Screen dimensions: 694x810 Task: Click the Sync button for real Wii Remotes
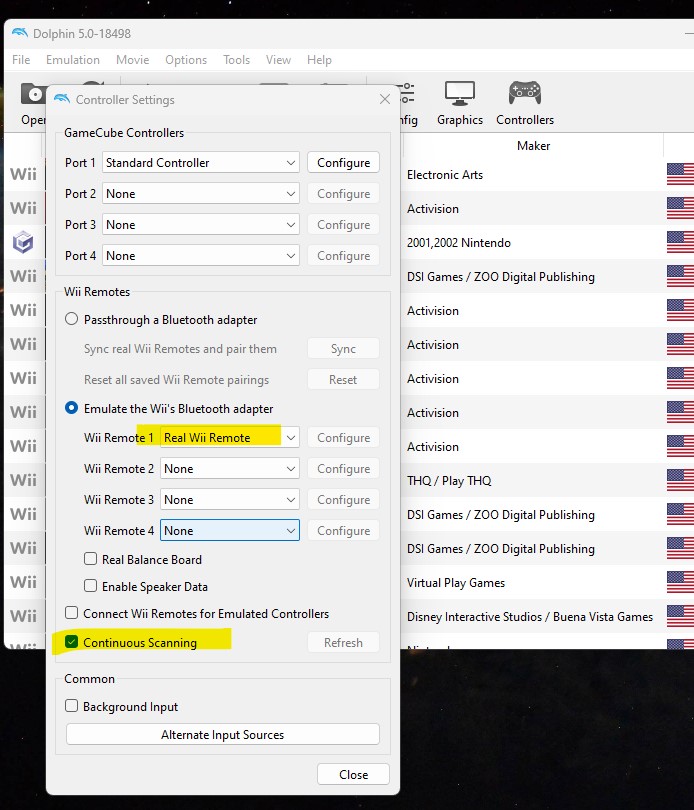coord(343,349)
